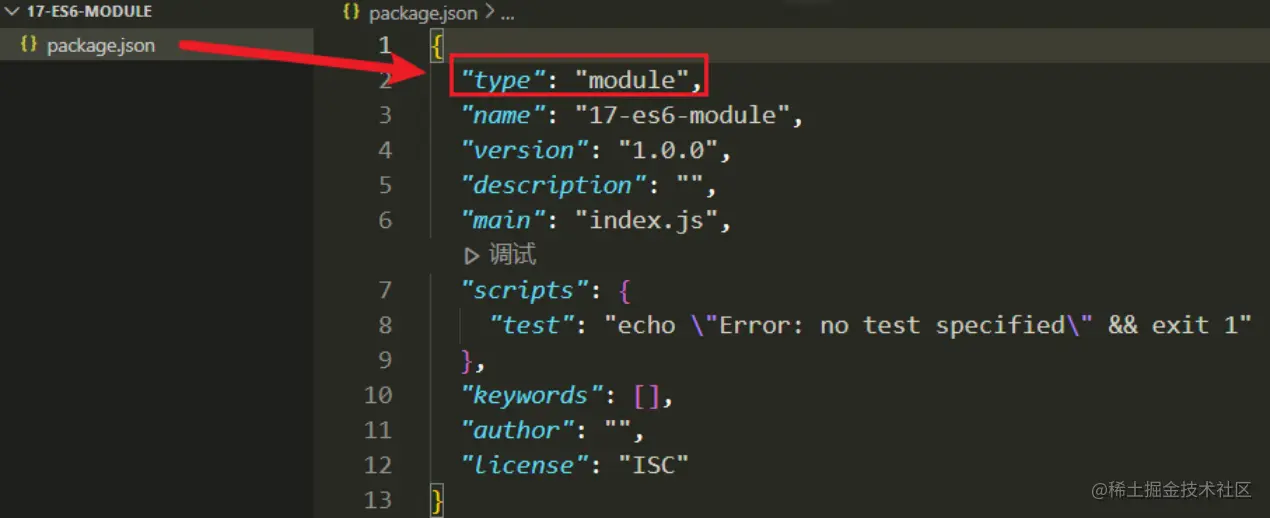Image resolution: width=1270 pixels, height=518 pixels.
Task: Click the "index.js" value
Action: [646, 221]
